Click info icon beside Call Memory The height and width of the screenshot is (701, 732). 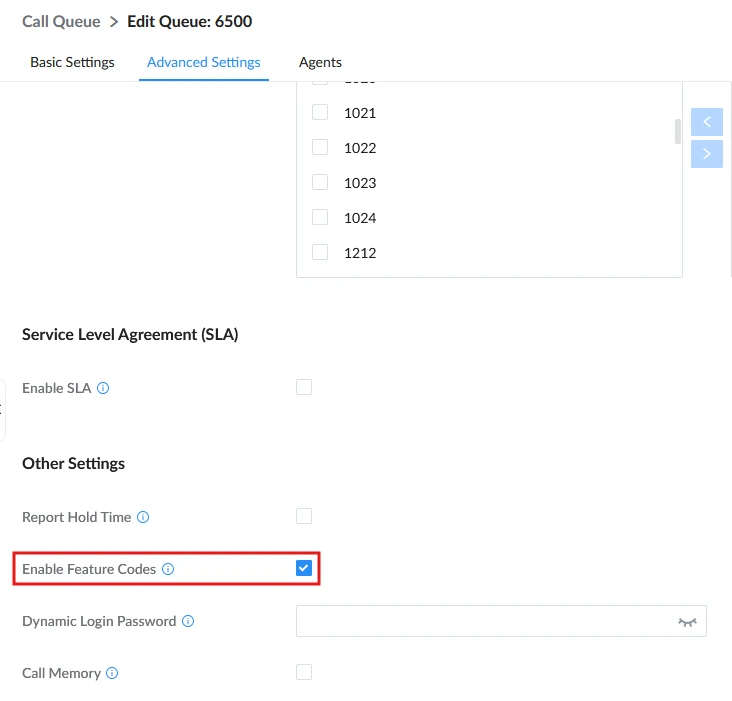coord(112,673)
